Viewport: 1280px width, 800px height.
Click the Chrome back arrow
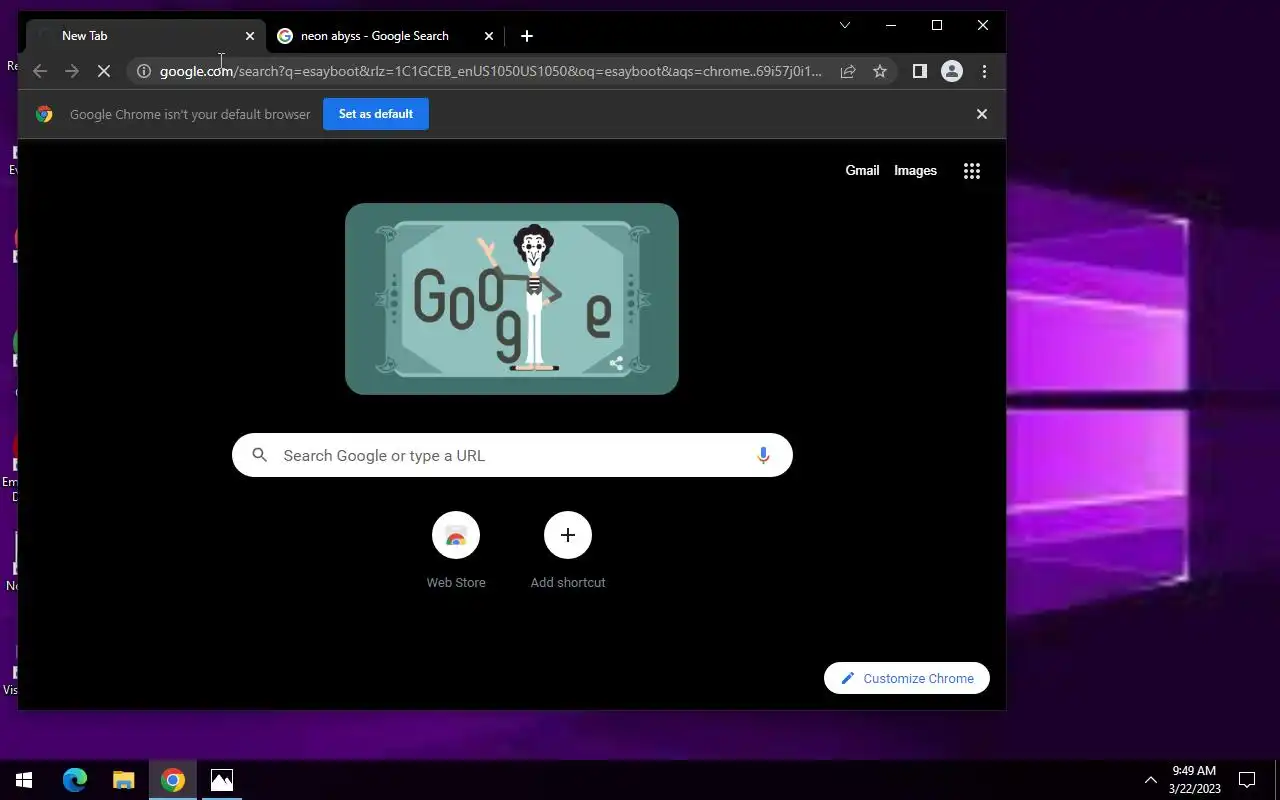coord(40,71)
